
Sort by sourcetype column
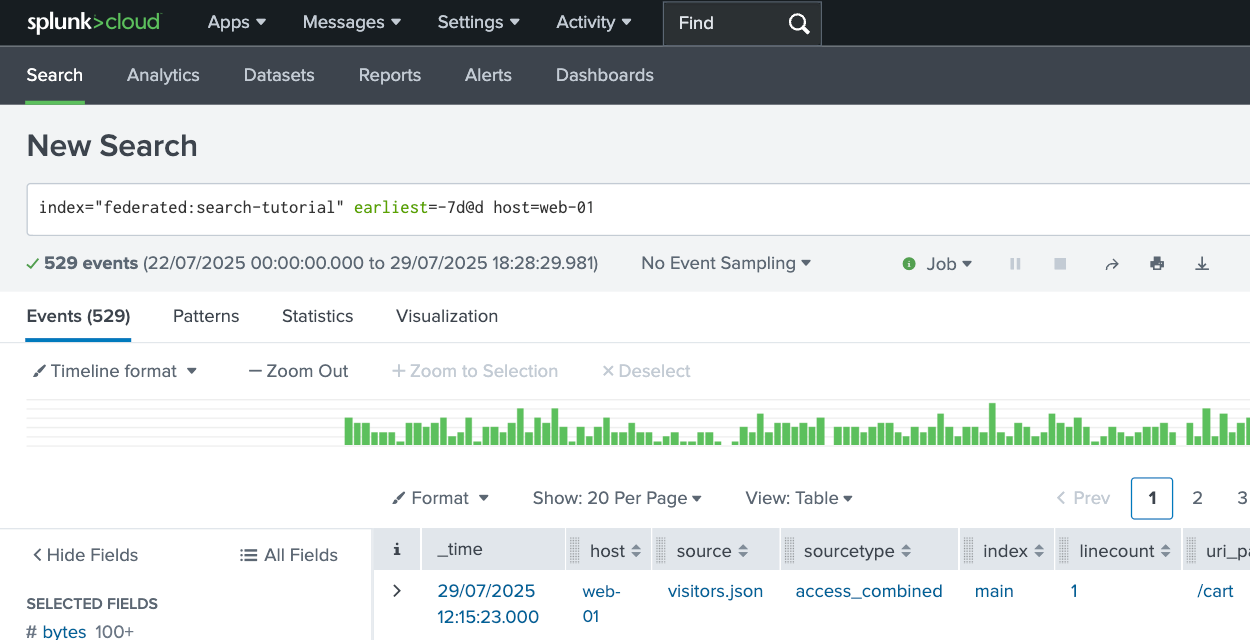(x=906, y=551)
